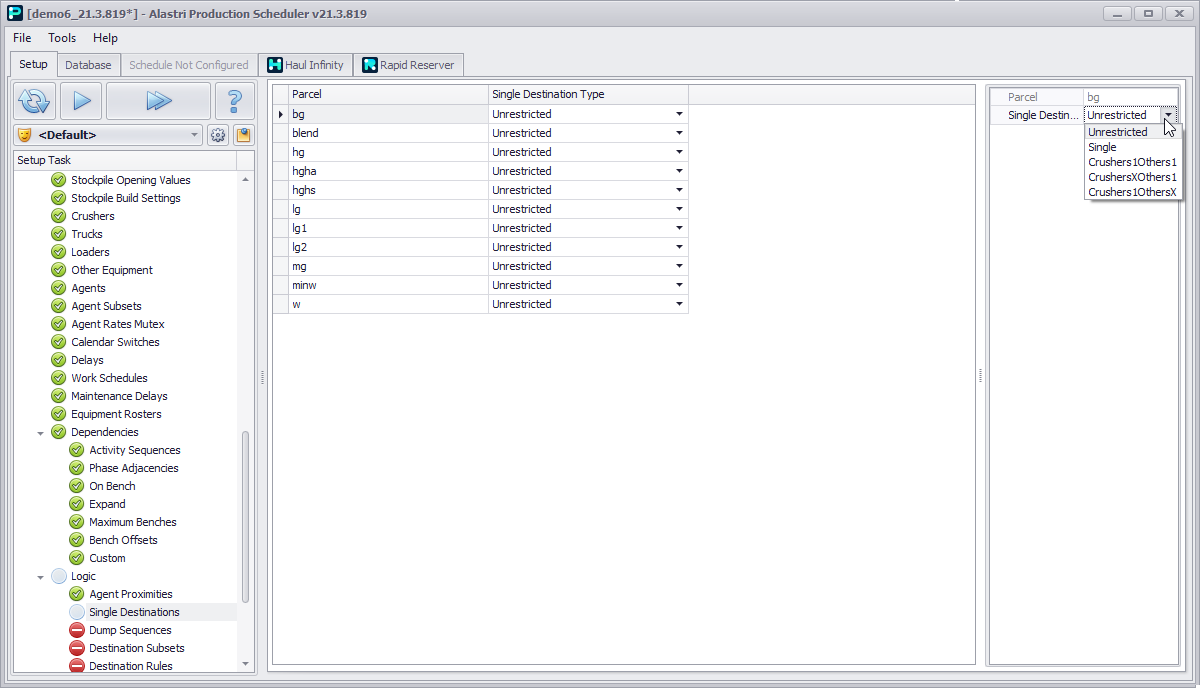This screenshot has width=1200, height=688.
Task: Collapse the Logic tree node
Action: point(41,576)
